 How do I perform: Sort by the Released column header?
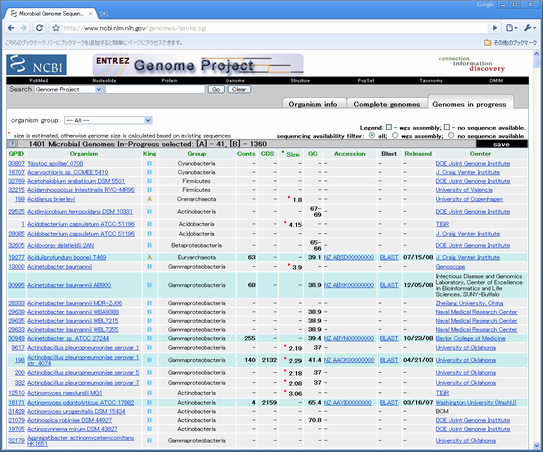click(x=418, y=153)
